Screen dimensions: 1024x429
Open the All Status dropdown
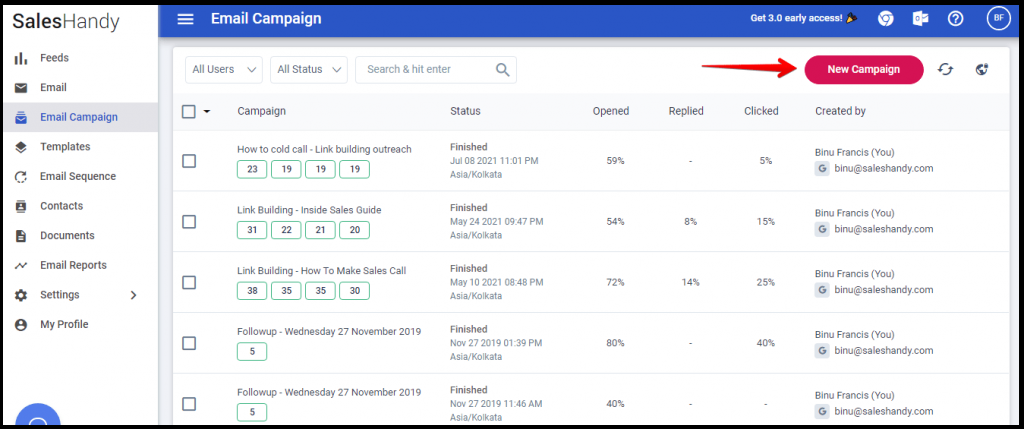(x=309, y=70)
